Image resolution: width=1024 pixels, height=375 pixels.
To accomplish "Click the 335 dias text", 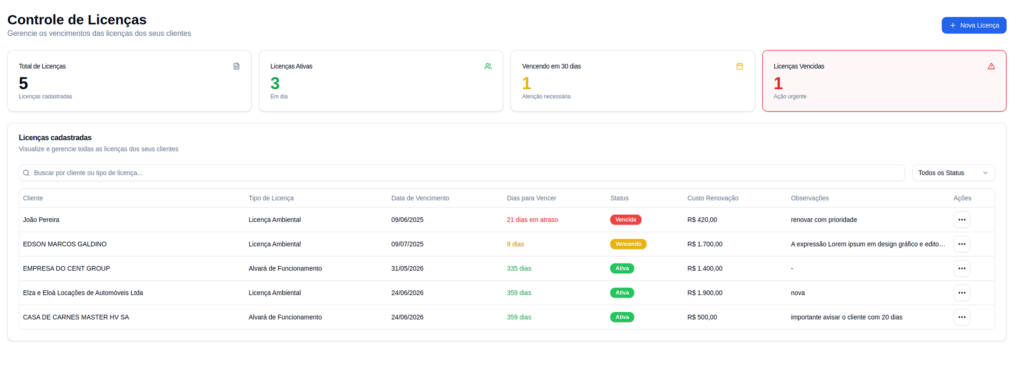I will click(x=519, y=269).
